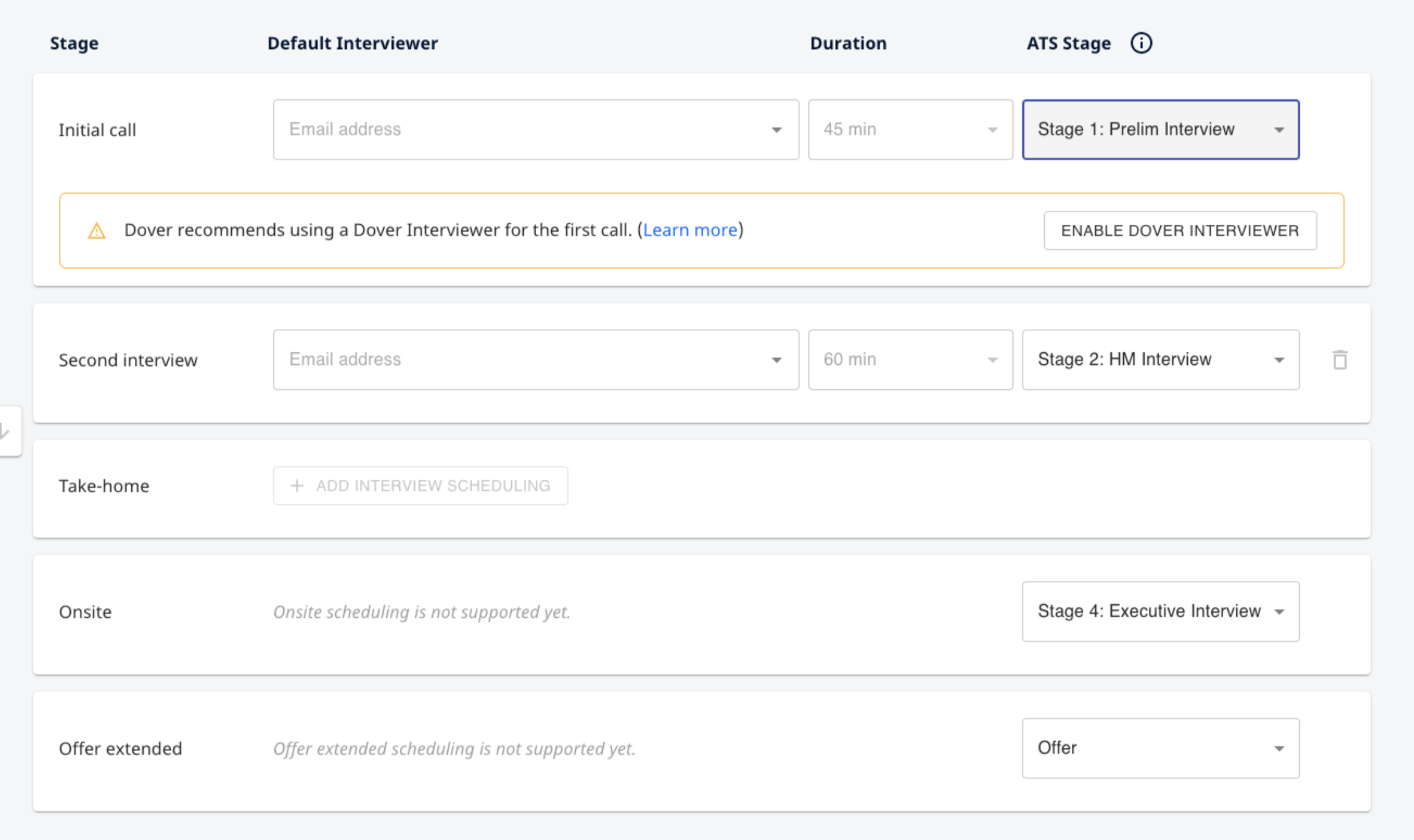Click the Dover recommends banner message

[434, 230]
